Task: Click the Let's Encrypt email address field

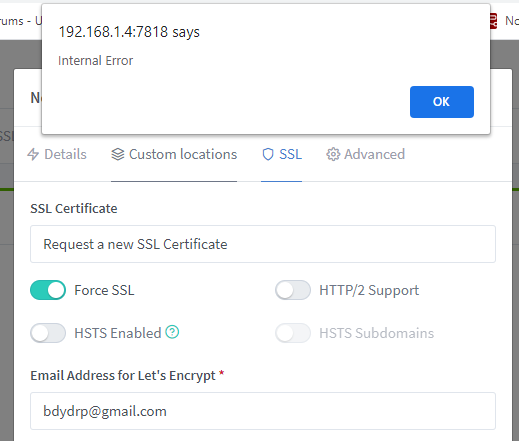Action: [x=263, y=411]
